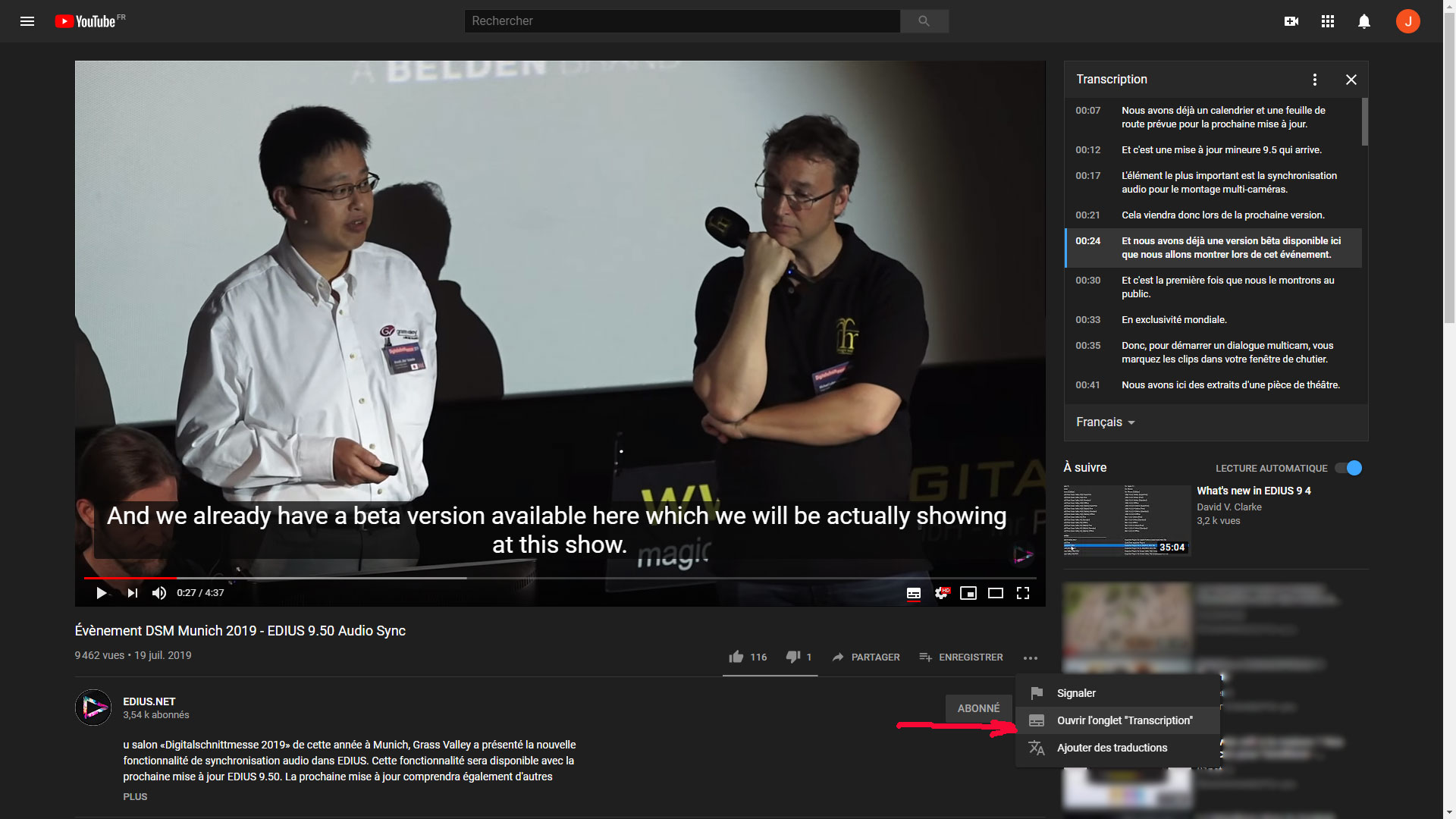Skip to the next video
Image resolution: width=1456 pixels, height=819 pixels.
point(133,593)
